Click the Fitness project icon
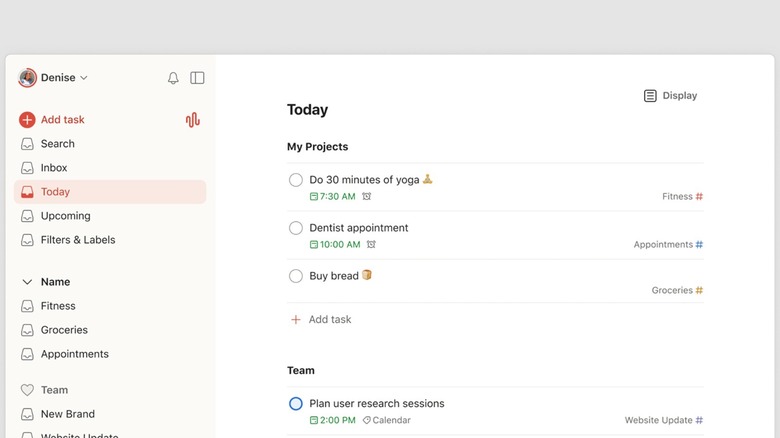Screen dimensions: 780x438 coord(27,306)
